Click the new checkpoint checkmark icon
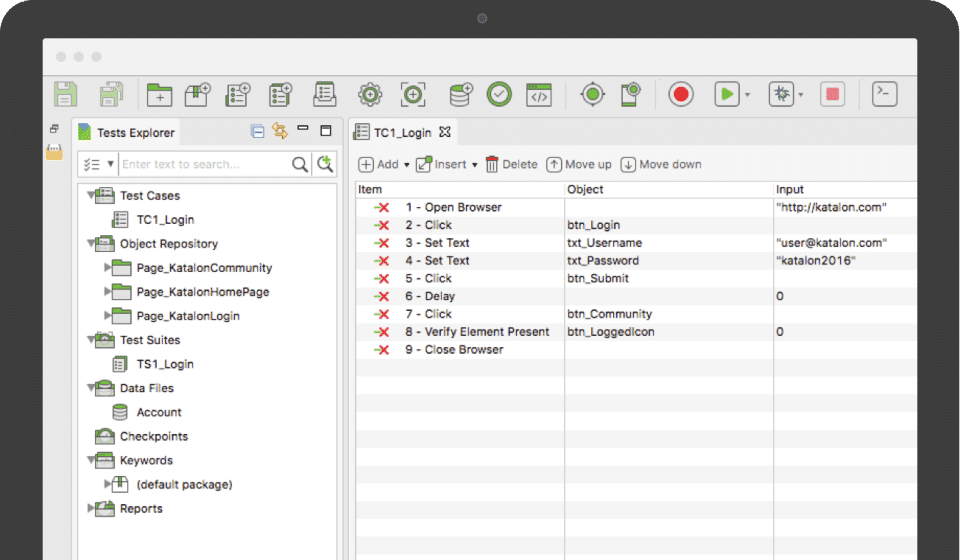 pyautogui.click(x=499, y=94)
